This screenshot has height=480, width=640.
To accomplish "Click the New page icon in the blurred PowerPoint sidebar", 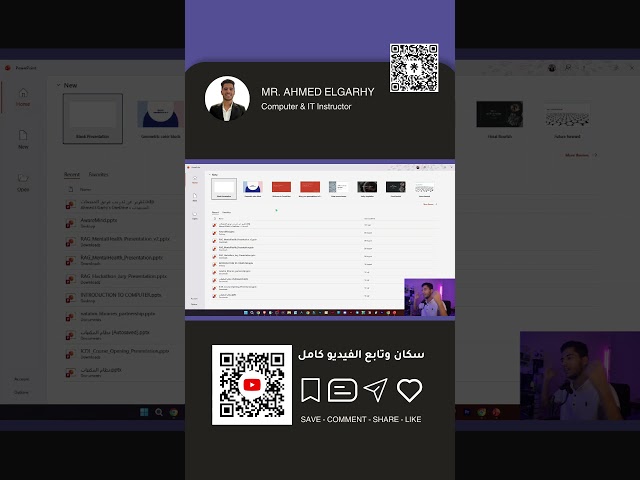I will click(23, 135).
